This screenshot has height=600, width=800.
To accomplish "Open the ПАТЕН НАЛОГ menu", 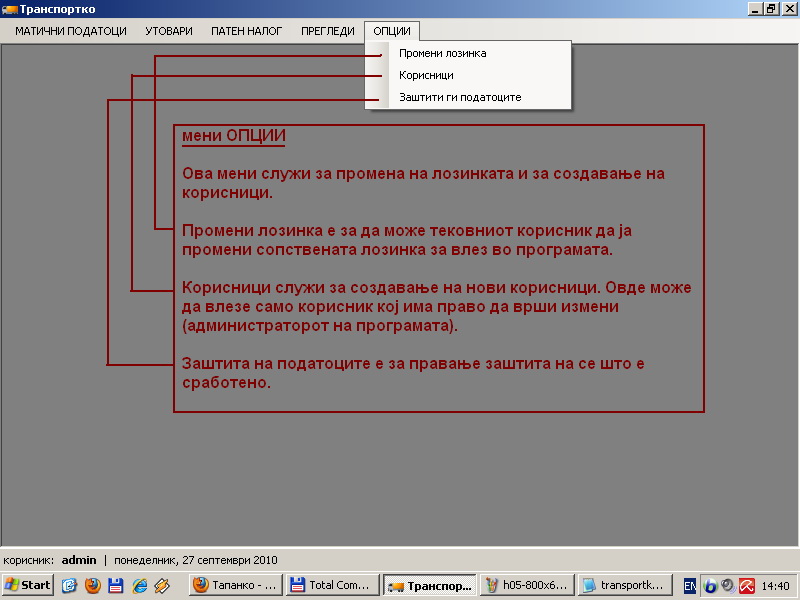I will pos(246,31).
